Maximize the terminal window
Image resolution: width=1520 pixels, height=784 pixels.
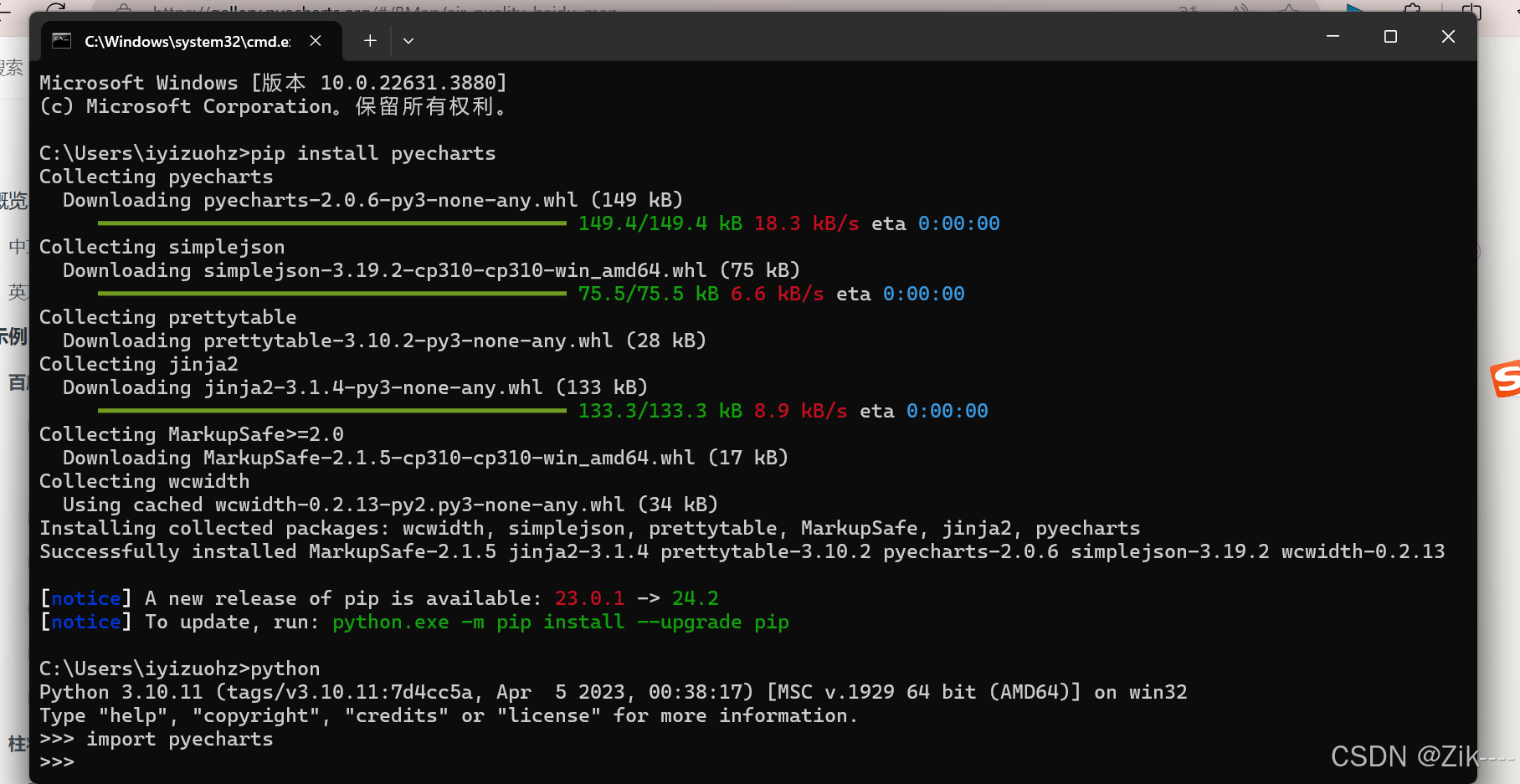1391,37
